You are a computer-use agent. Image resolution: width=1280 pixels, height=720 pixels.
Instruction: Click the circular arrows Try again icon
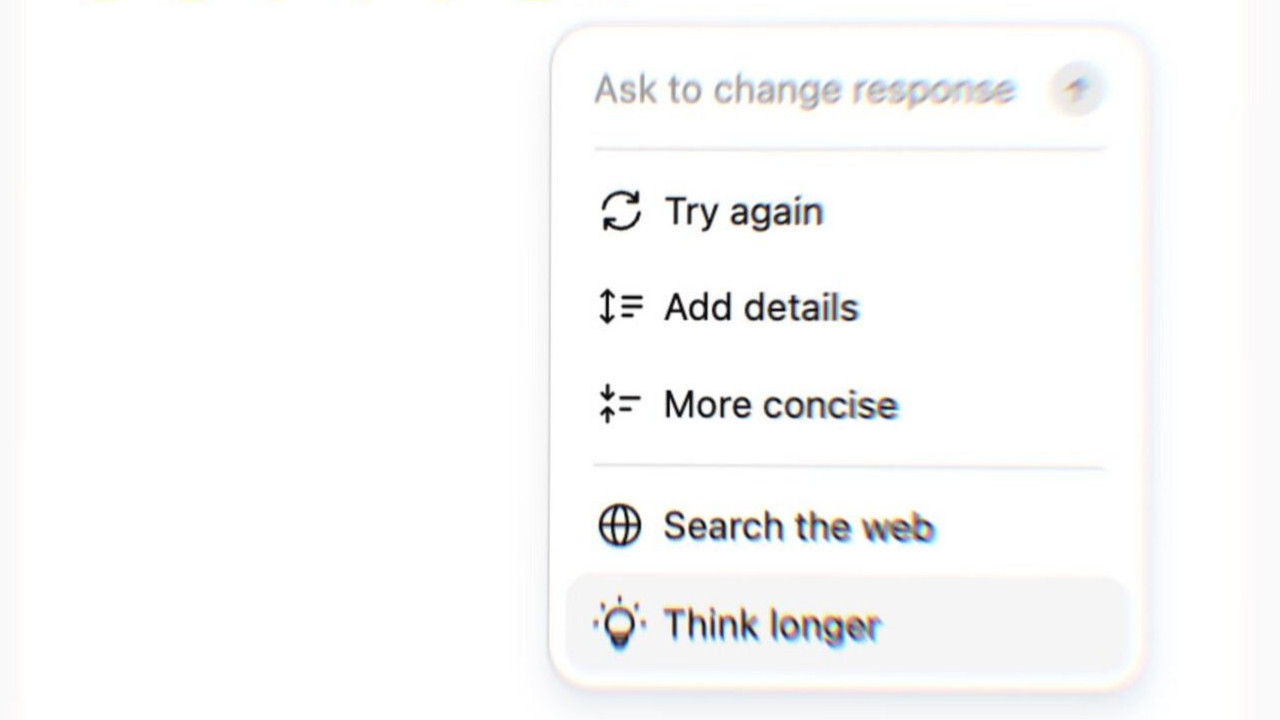[620, 212]
